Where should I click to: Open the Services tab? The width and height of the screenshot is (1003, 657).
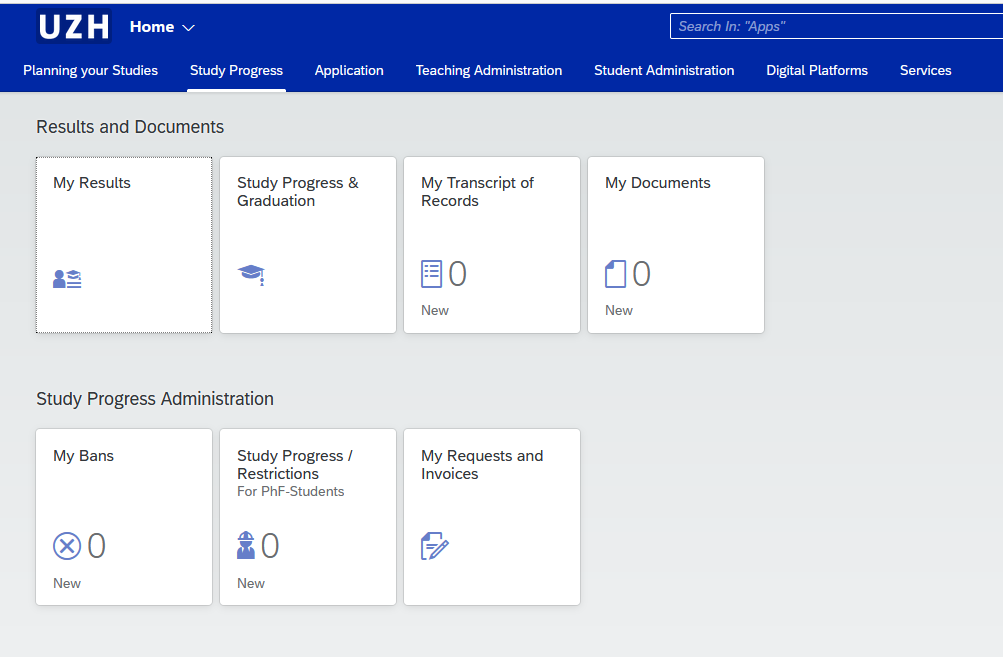tap(925, 70)
